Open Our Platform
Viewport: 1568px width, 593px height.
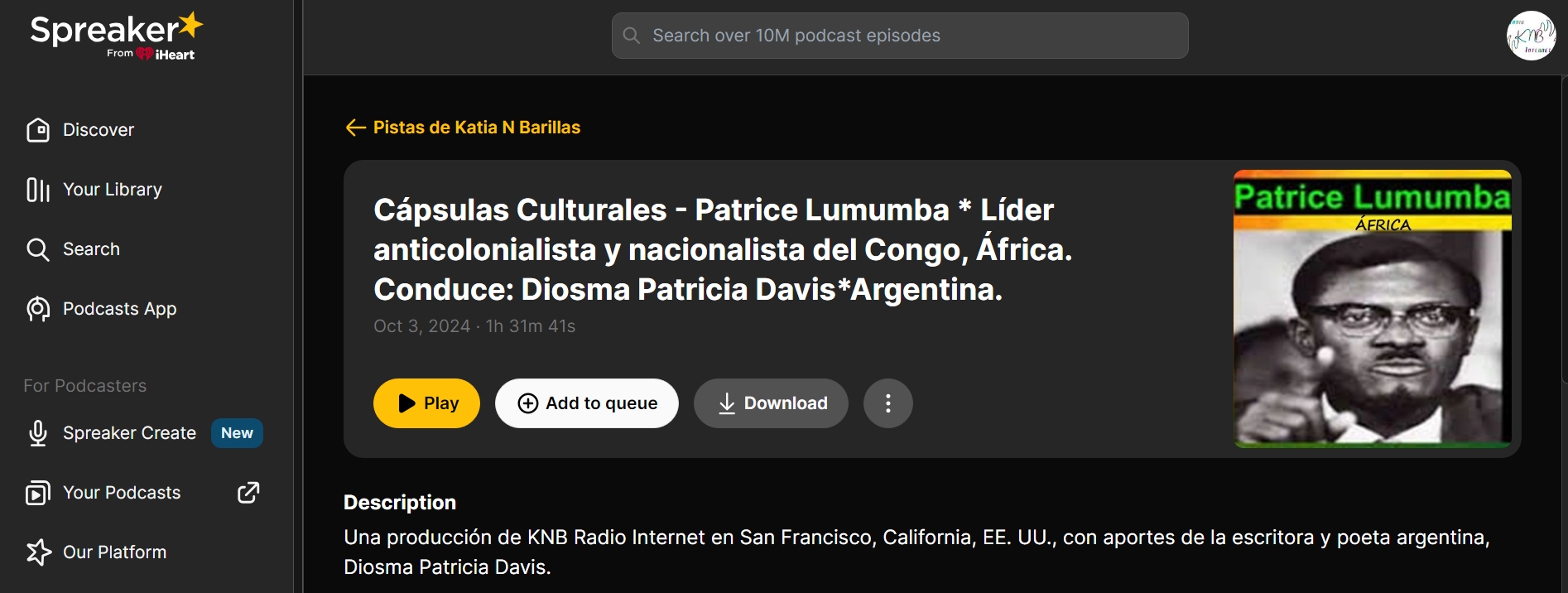coord(96,552)
